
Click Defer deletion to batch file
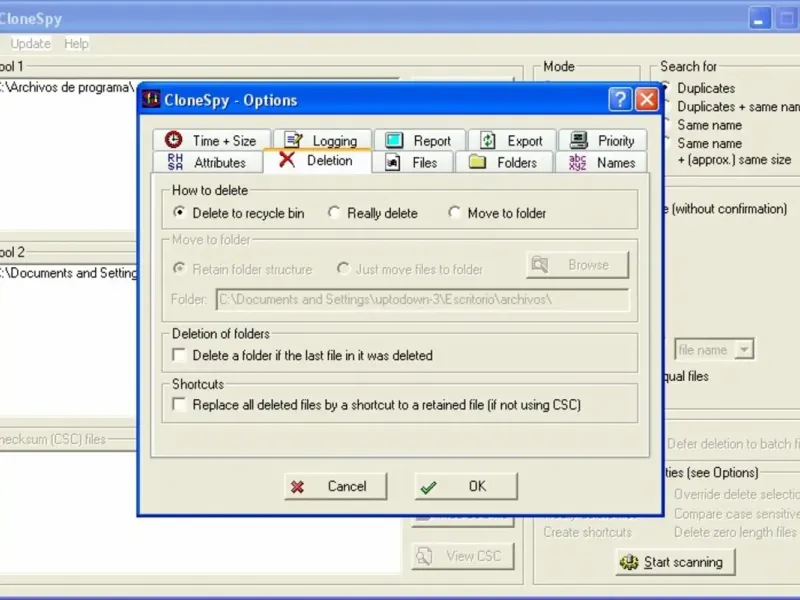click(x=733, y=444)
